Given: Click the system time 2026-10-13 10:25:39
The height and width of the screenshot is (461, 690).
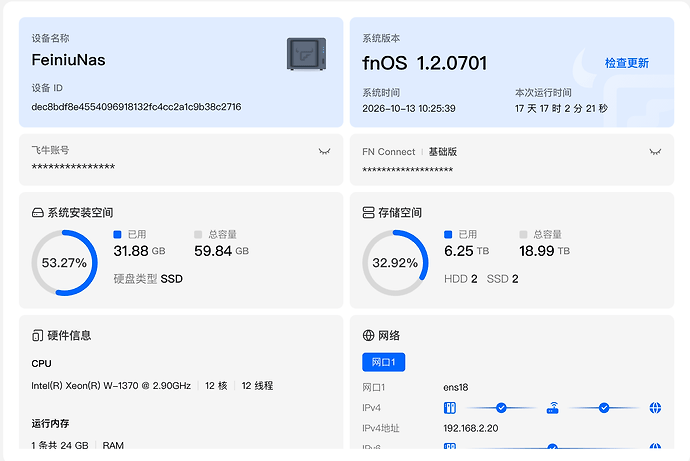Looking at the screenshot, I should [409, 109].
